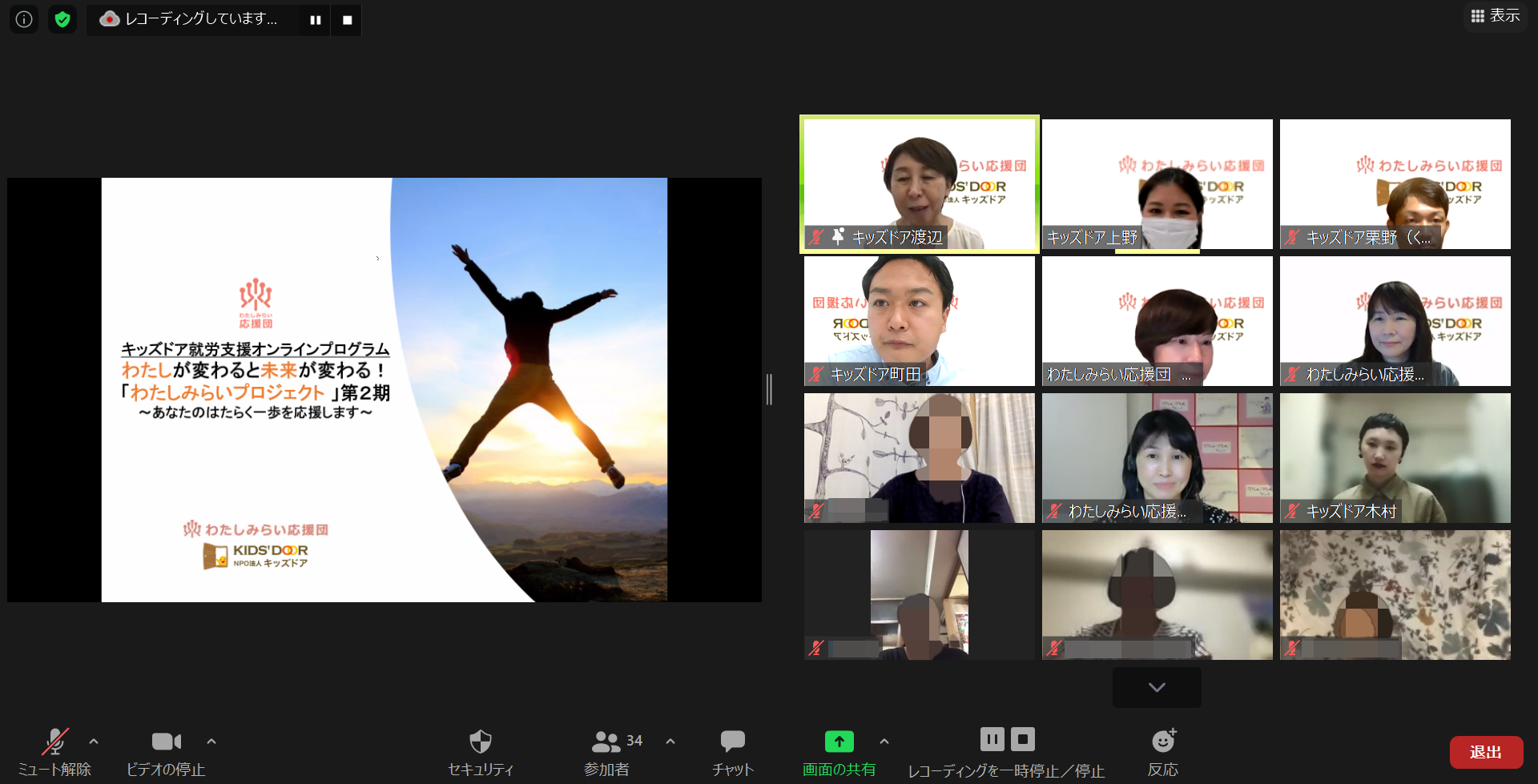The height and width of the screenshot is (784, 1538).
Task: Show next page of video gallery
Action: click(1157, 687)
